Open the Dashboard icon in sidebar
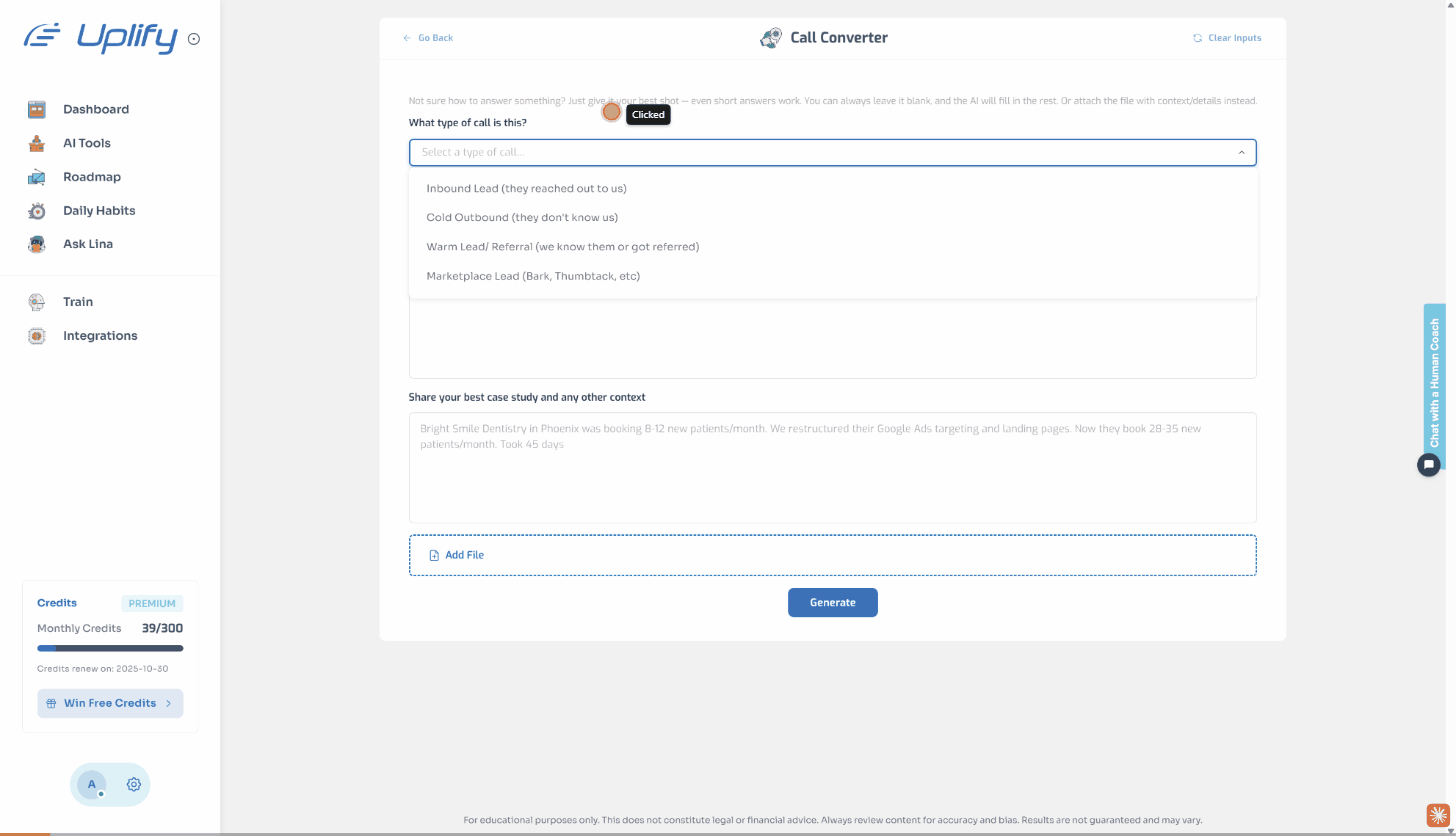 tap(37, 110)
